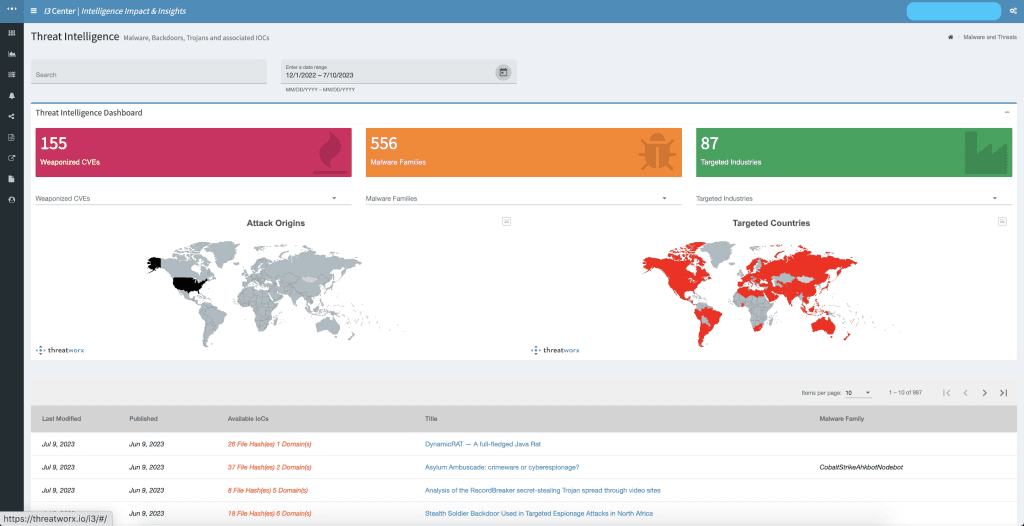Image resolution: width=1024 pixels, height=526 pixels.
Task: Open Targeted Countries chart export menu
Action: tap(1002, 222)
